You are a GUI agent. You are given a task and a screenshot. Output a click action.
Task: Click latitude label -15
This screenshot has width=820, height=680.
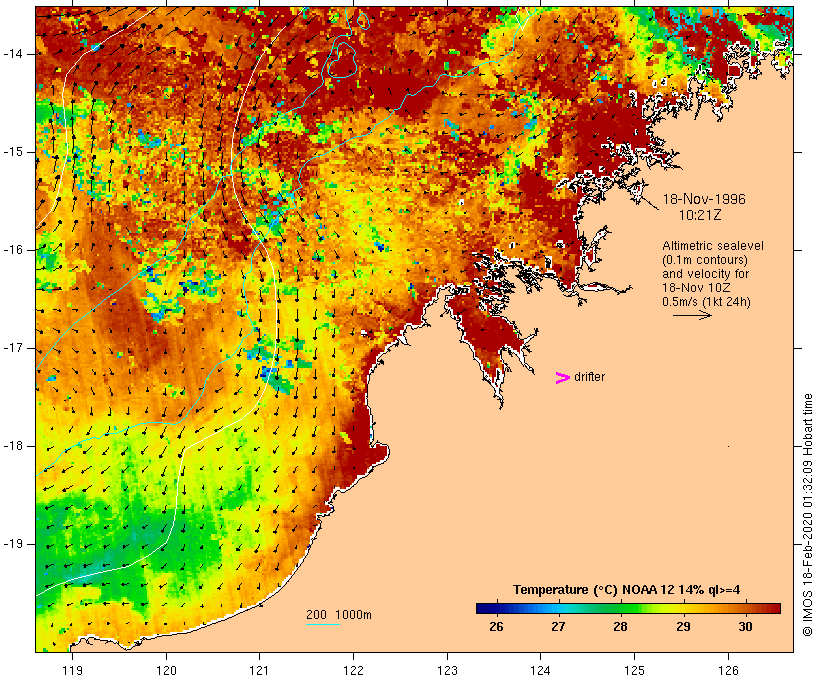tap(13, 152)
